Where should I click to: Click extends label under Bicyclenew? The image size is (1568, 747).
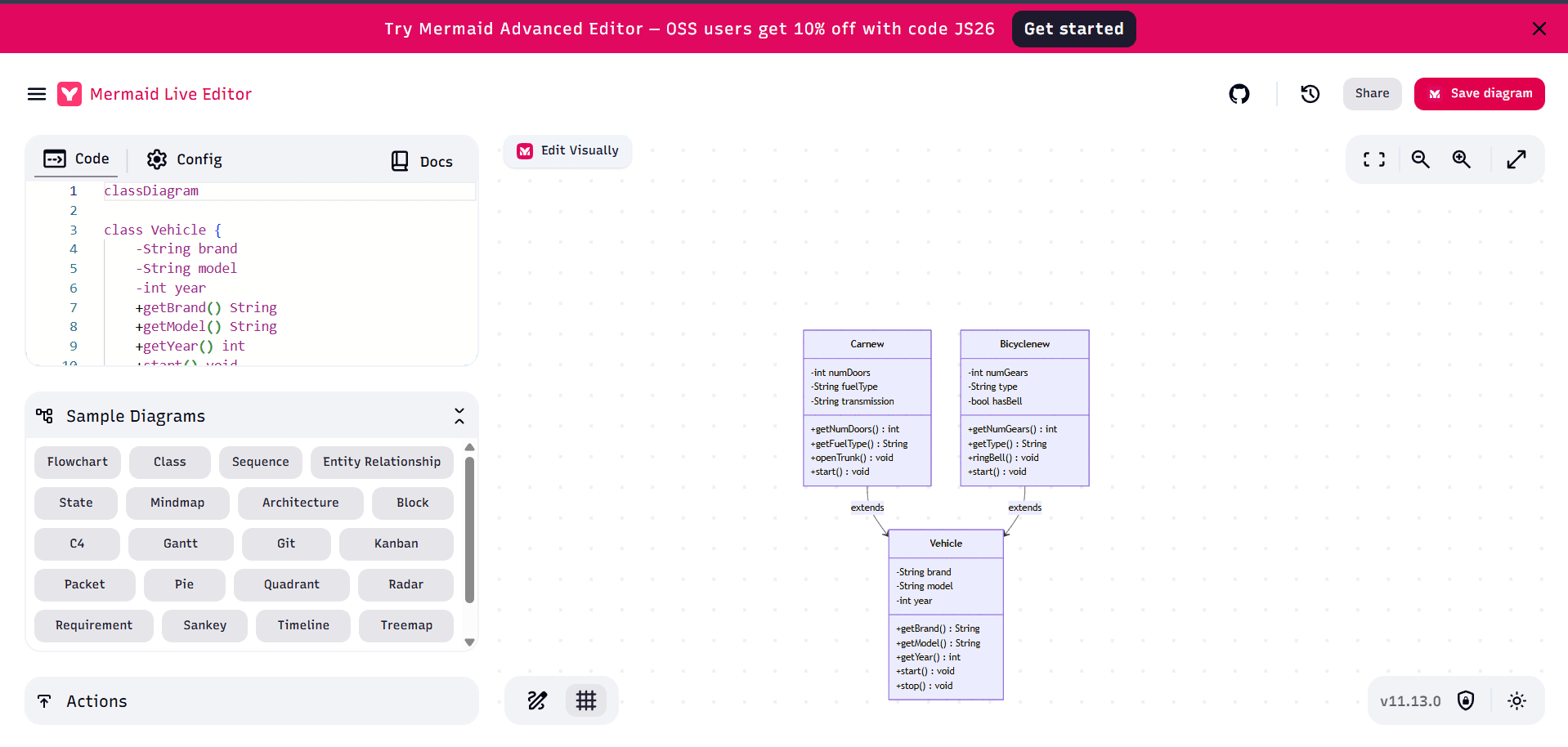[x=1024, y=508]
